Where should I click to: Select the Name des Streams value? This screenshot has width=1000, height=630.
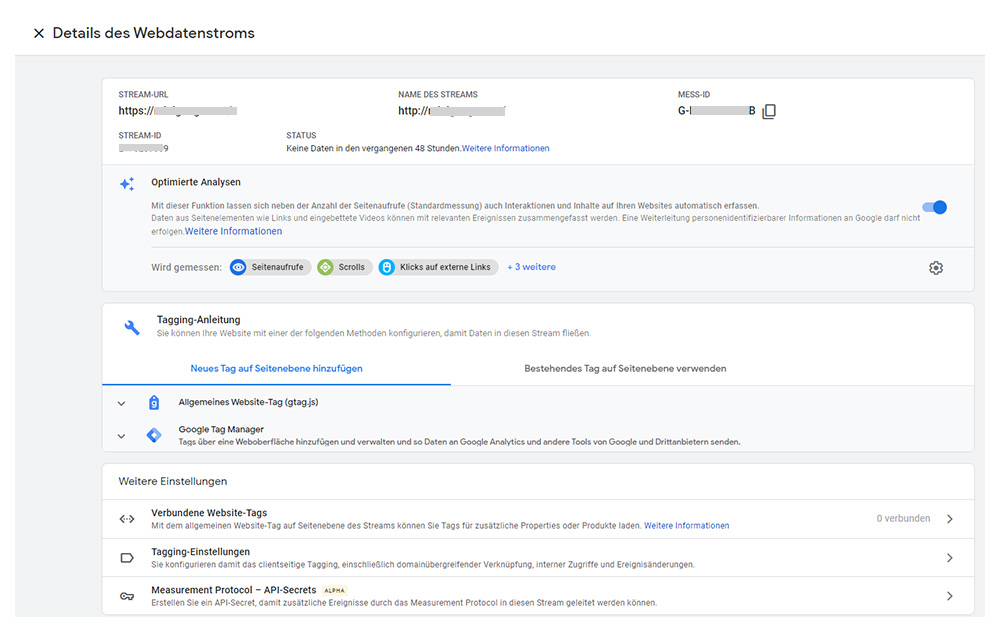click(452, 111)
